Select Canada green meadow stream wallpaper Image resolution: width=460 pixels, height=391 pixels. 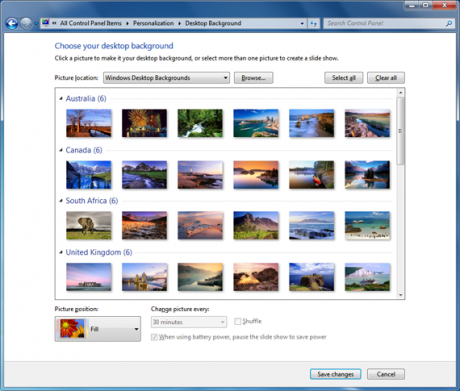(x=144, y=175)
